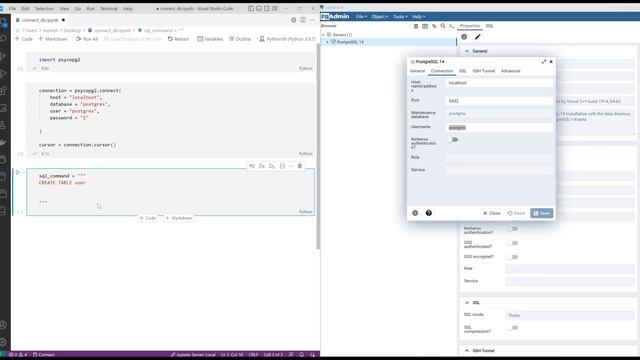Click the edit pencil icon in Properties panel
Viewport: 640px width, 360px height.
(x=478, y=37)
